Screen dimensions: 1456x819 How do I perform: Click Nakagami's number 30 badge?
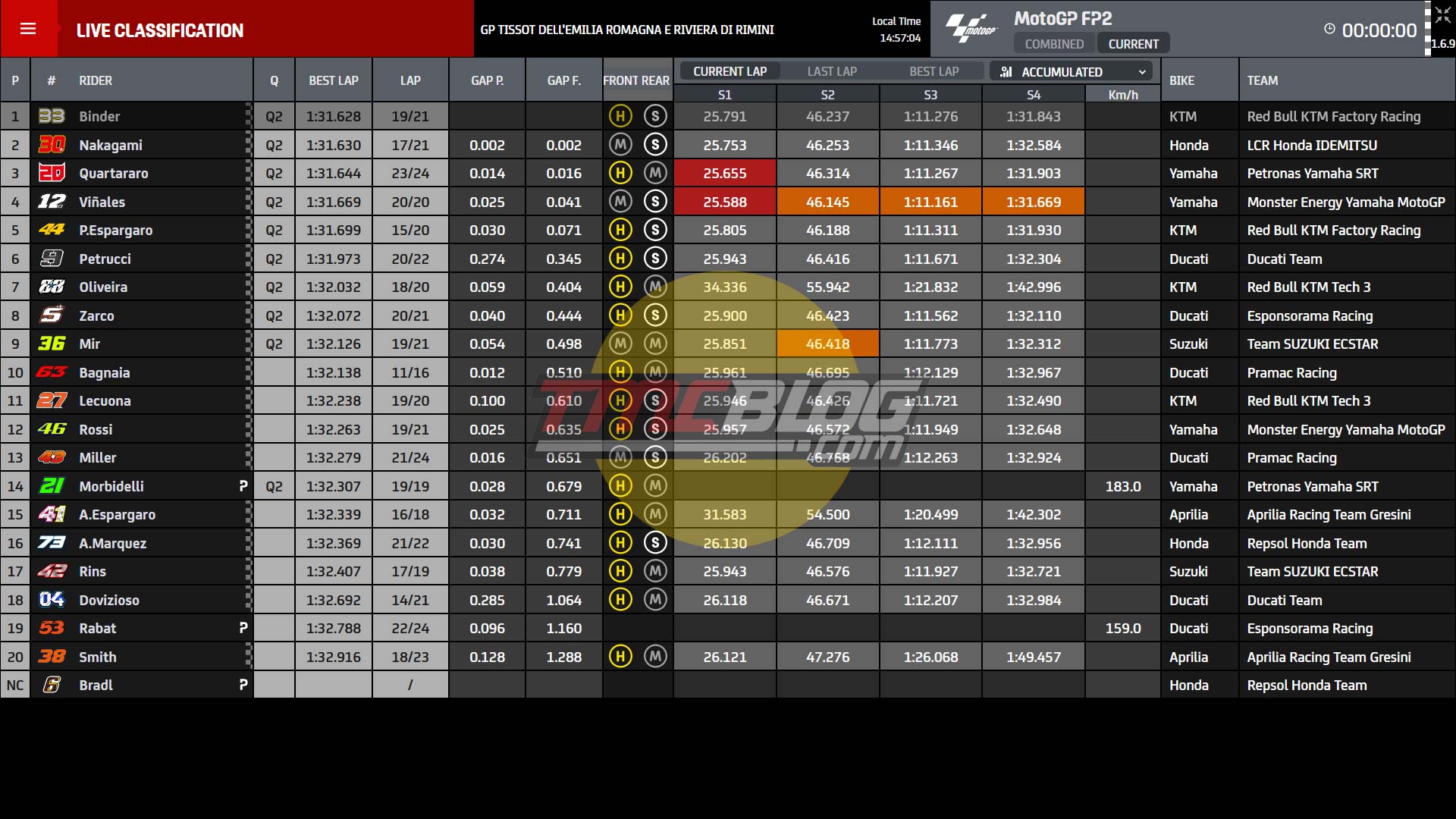click(x=52, y=145)
